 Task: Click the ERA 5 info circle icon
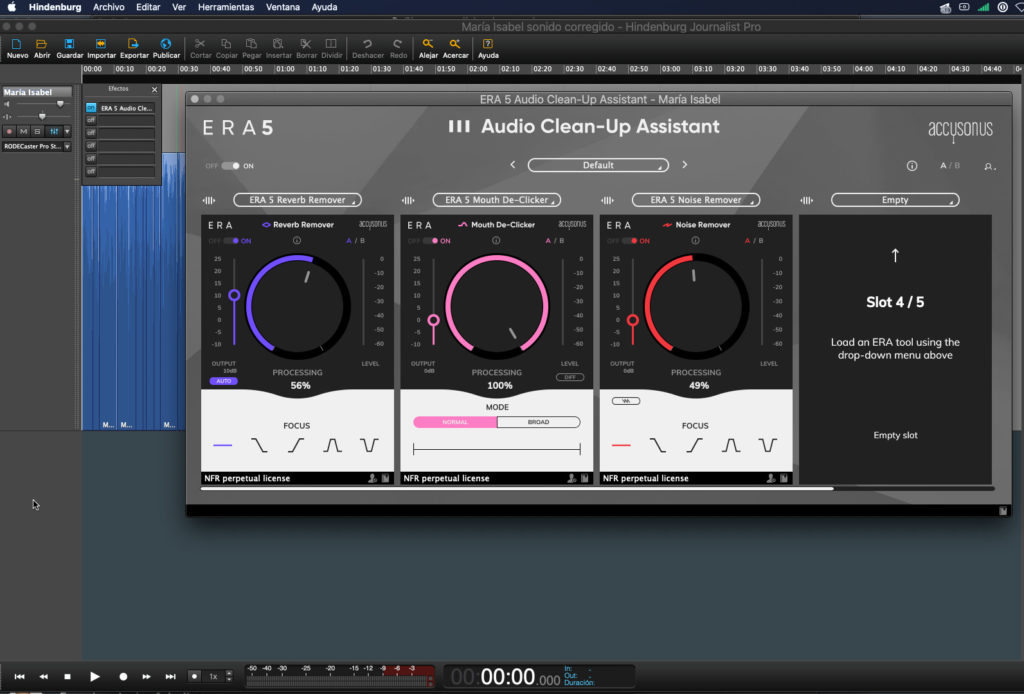pos(912,166)
